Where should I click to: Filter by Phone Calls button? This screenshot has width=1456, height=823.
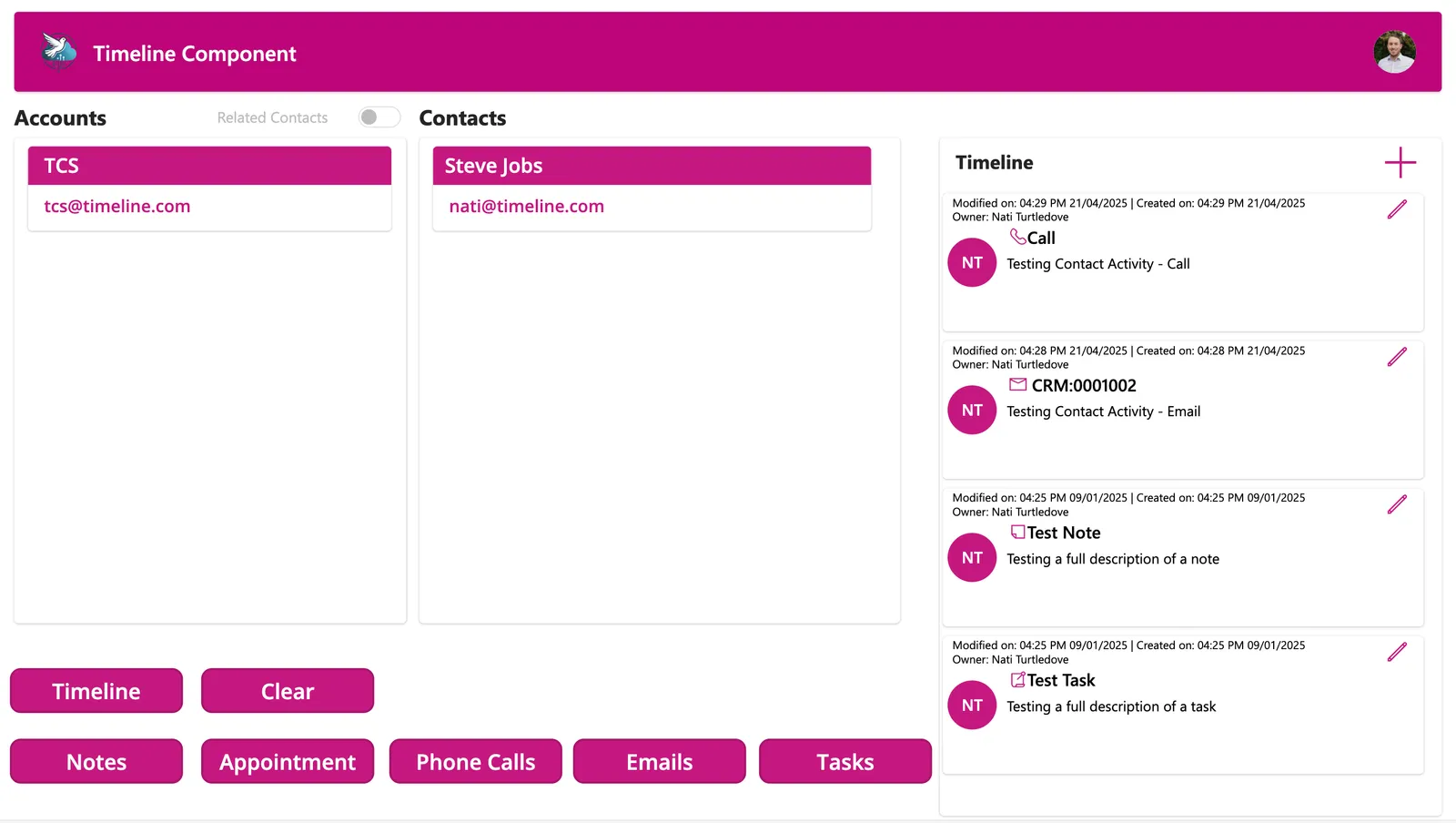[476, 761]
